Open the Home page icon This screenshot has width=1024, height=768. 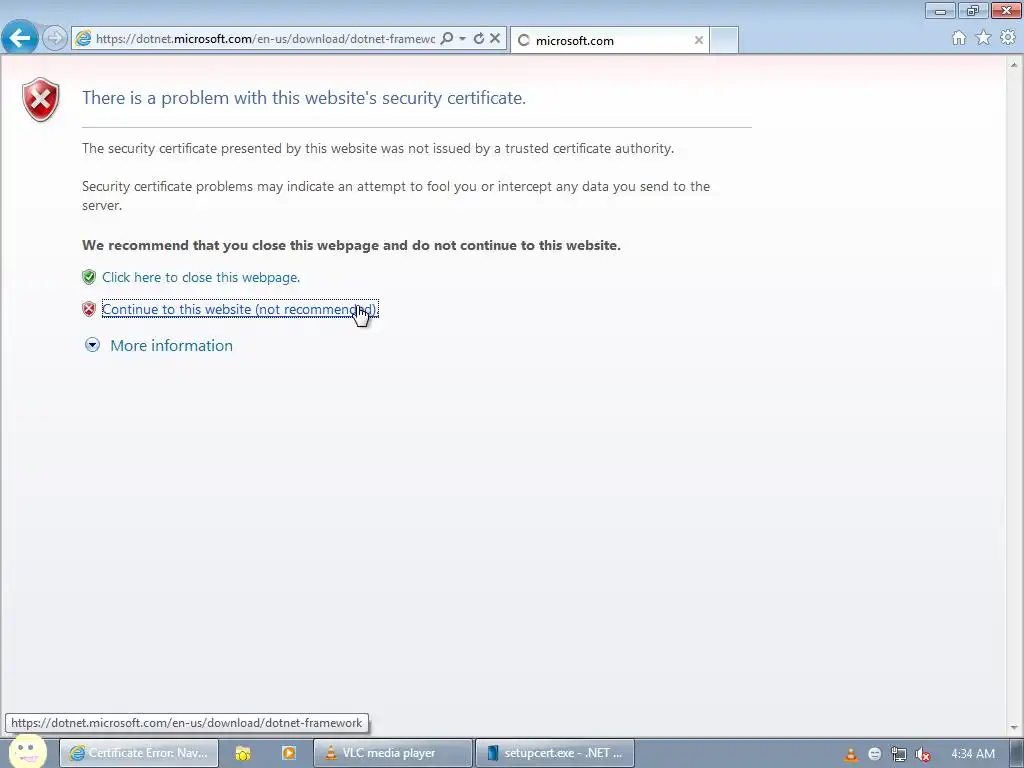point(959,39)
